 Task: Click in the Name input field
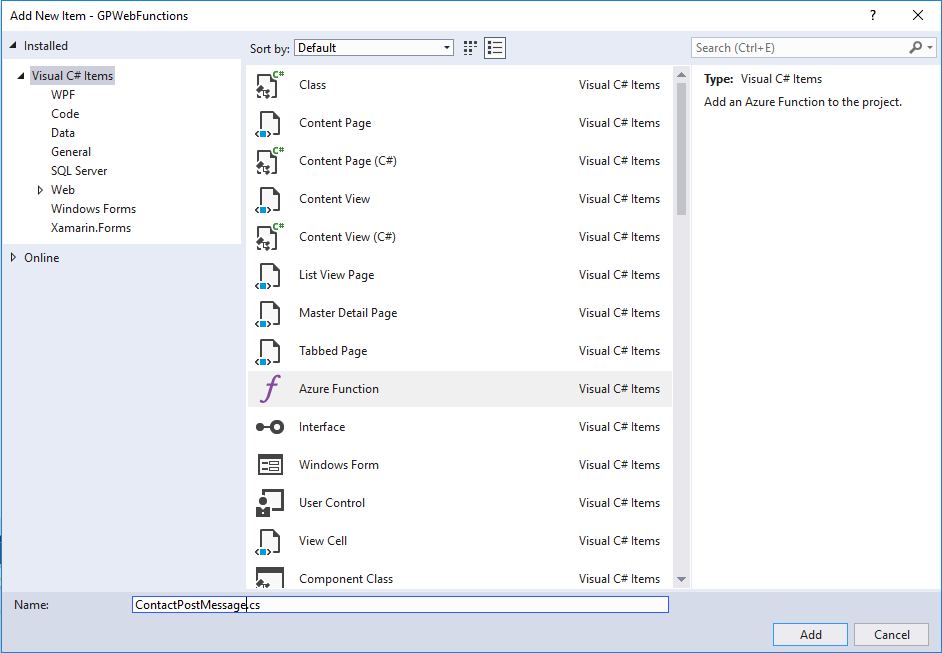(x=400, y=604)
